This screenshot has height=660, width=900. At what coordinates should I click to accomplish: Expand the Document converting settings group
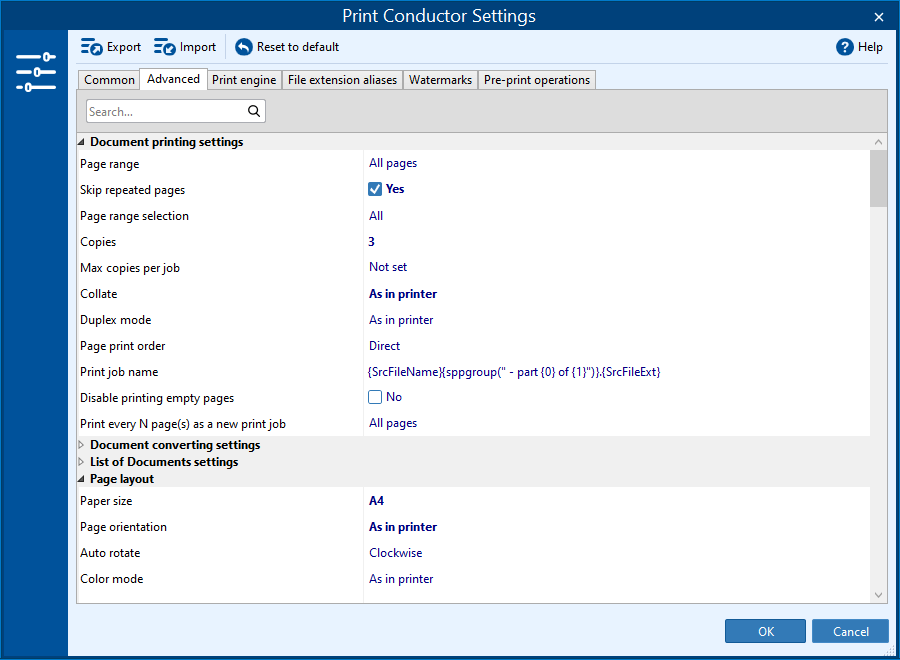[81, 444]
